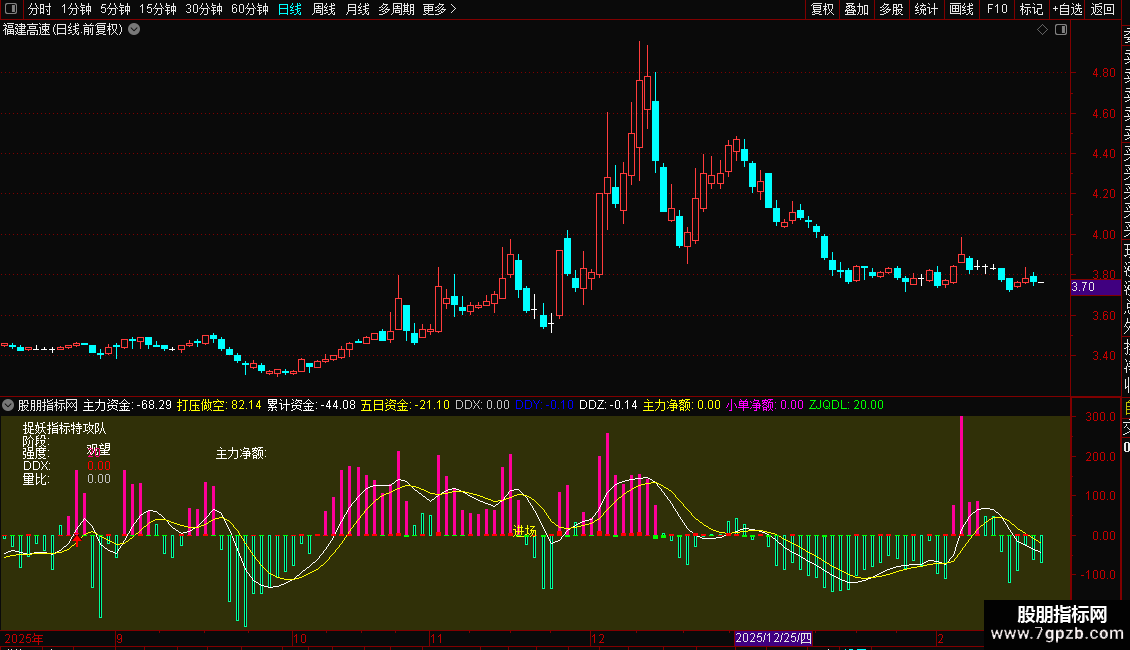Viewport: 1130px width, 650px height.
Task: Click the 主力资金: -68.29 readout
Action: [x=128, y=405]
